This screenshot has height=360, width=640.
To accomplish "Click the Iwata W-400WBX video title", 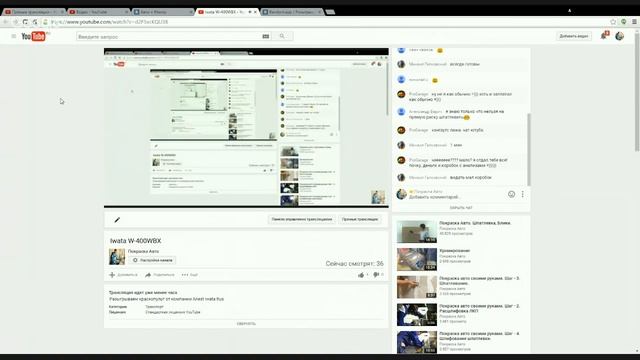I will (136, 241).
